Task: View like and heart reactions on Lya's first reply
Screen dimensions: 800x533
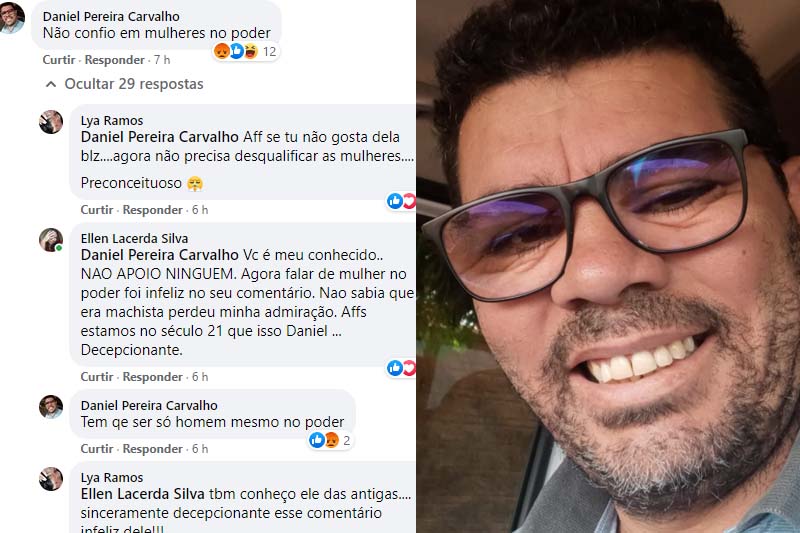Action: tap(402, 201)
